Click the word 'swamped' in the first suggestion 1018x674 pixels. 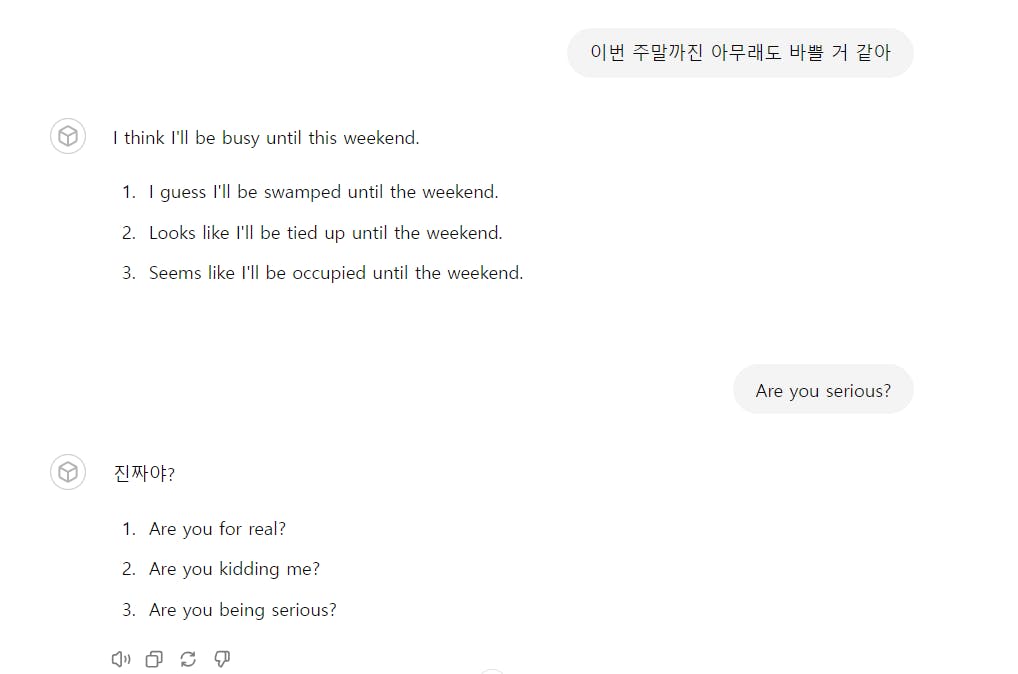tap(302, 192)
